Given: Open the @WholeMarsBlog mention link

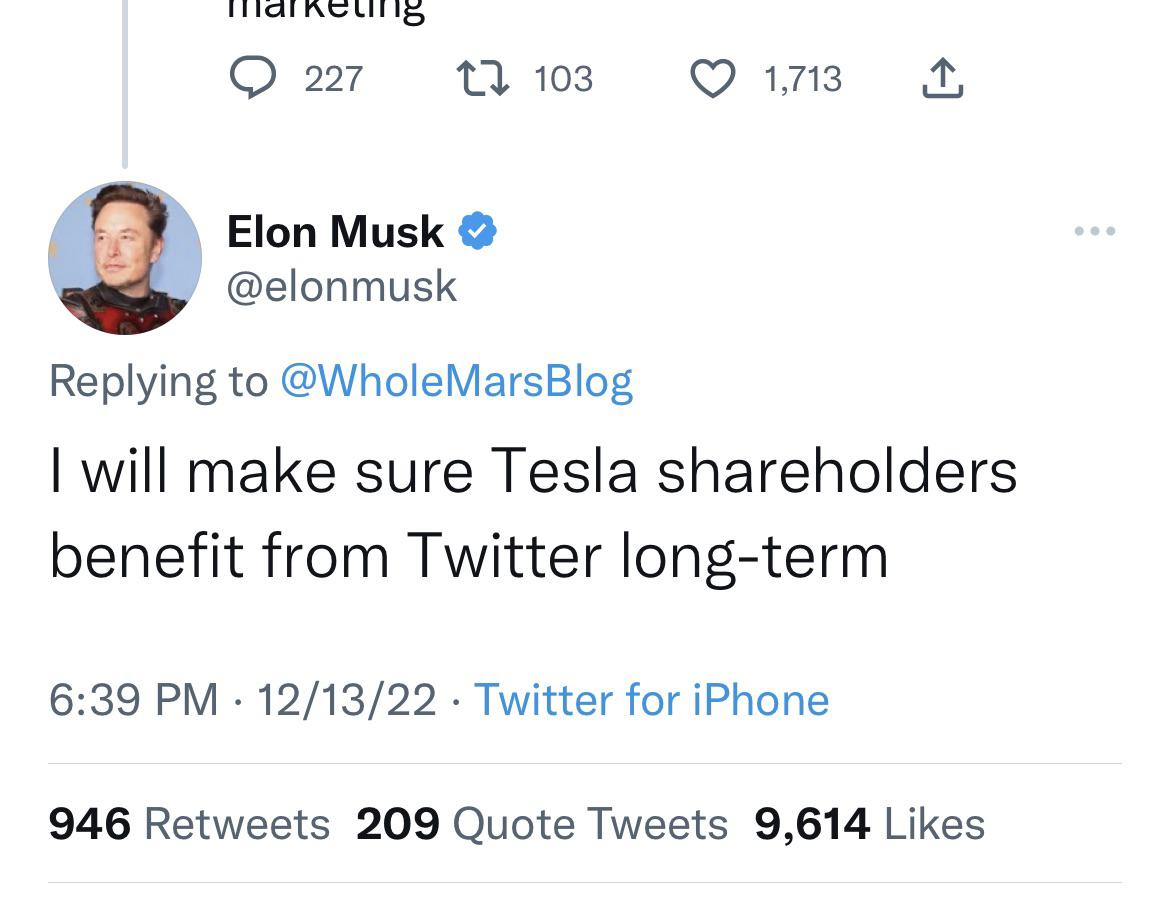Looking at the screenshot, I should (456, 381).
